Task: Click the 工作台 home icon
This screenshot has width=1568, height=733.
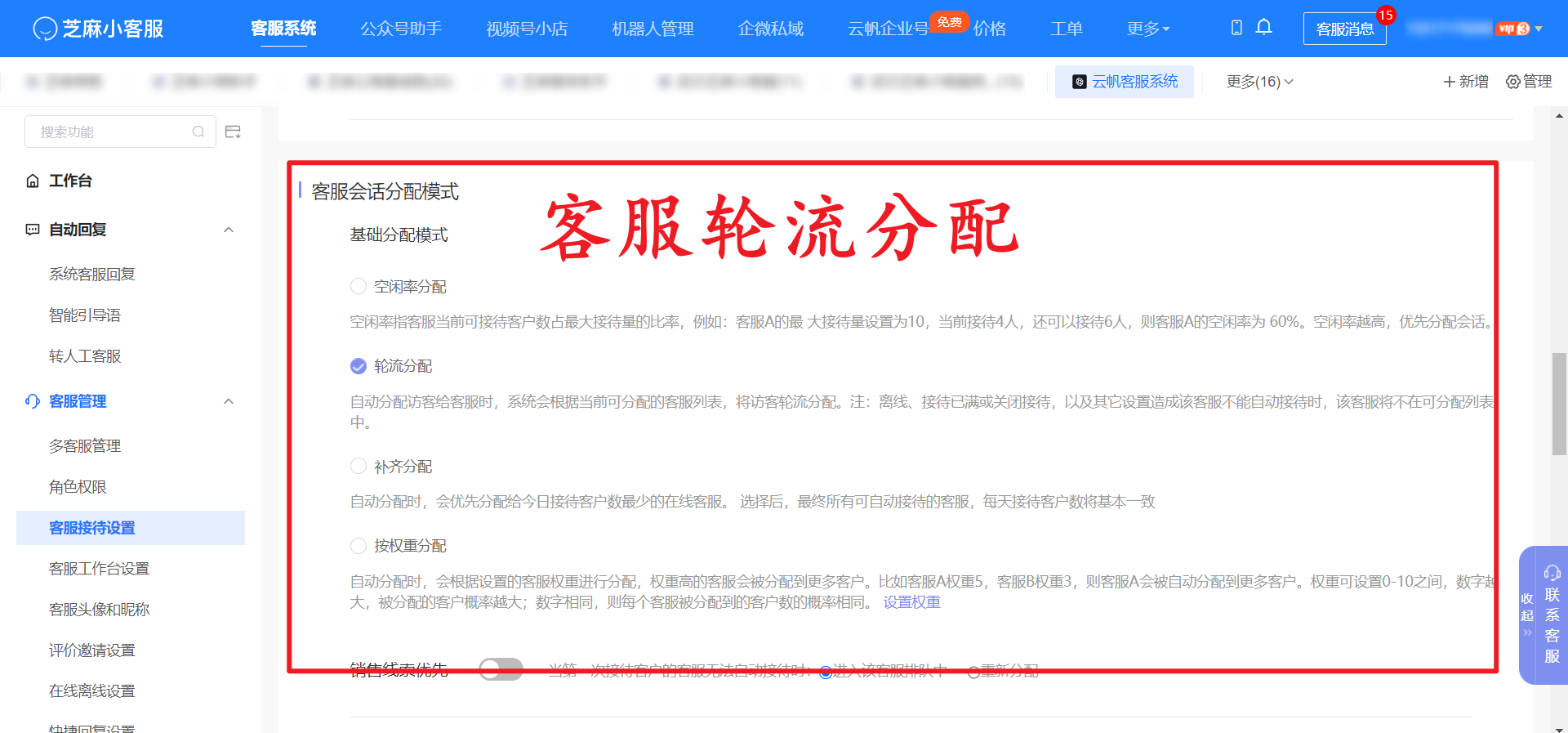Action: coord(33,181)
